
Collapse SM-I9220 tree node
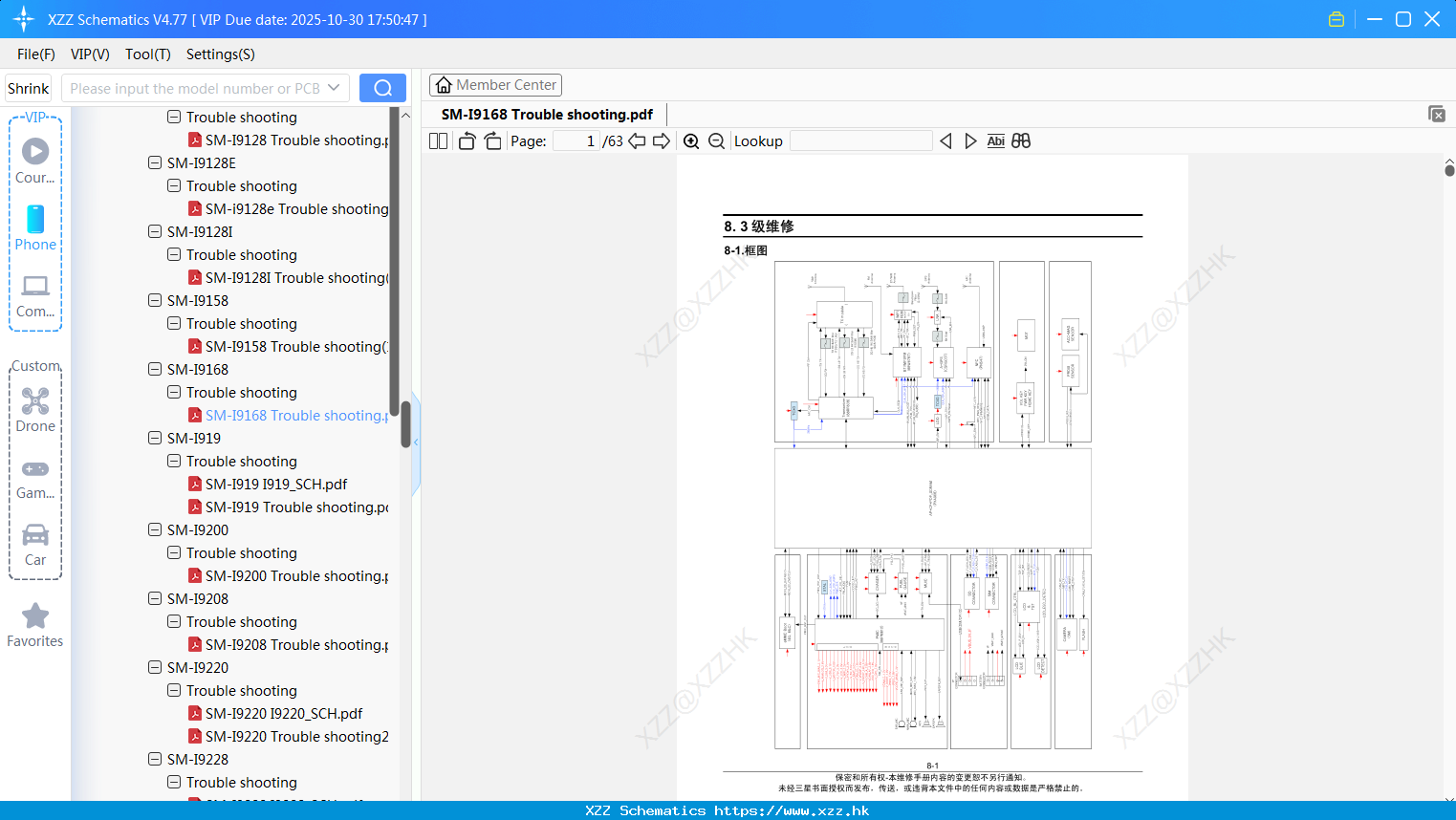coord(155,667)
